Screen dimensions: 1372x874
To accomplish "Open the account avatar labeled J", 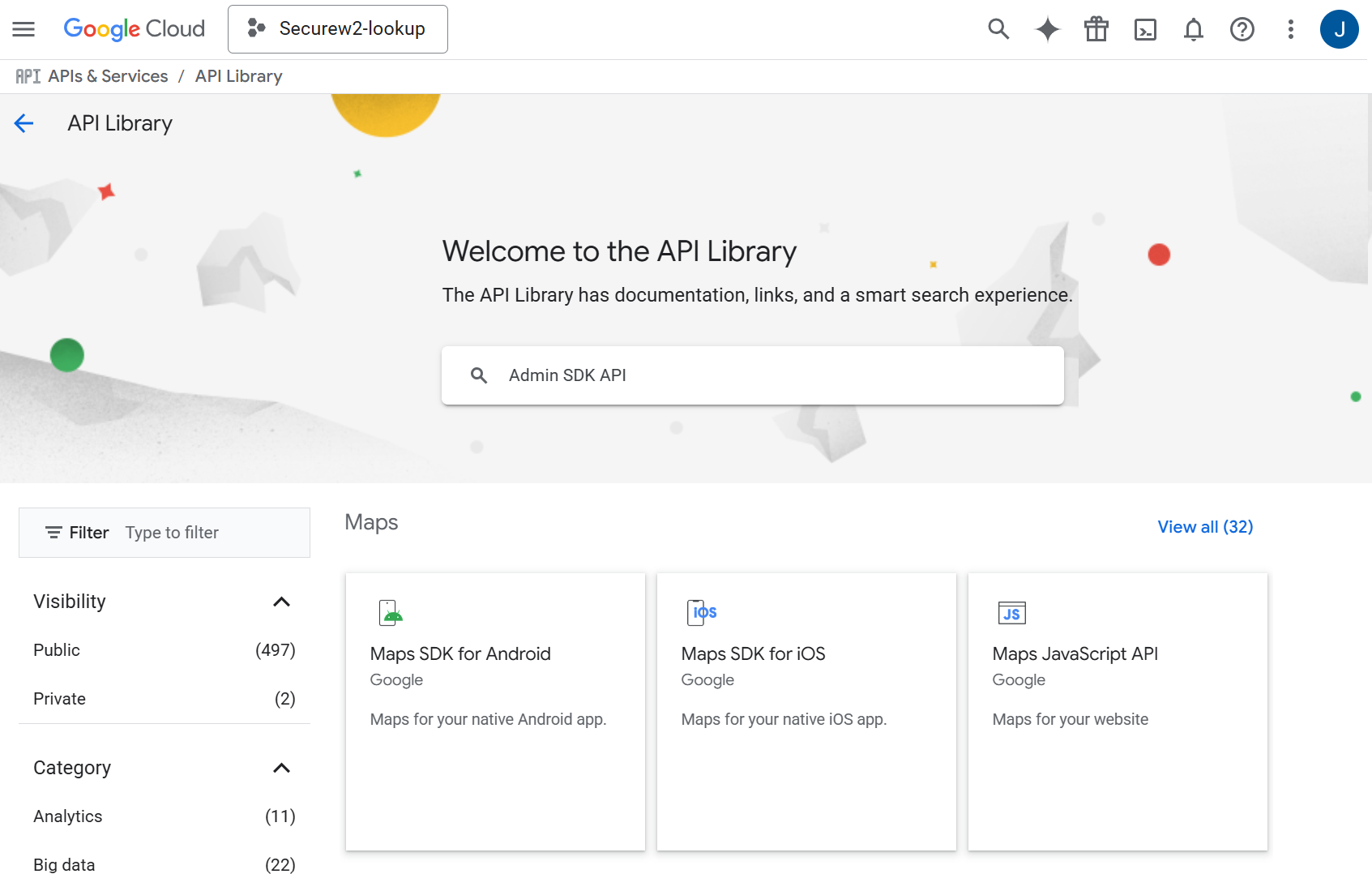I will [1339, 29].
